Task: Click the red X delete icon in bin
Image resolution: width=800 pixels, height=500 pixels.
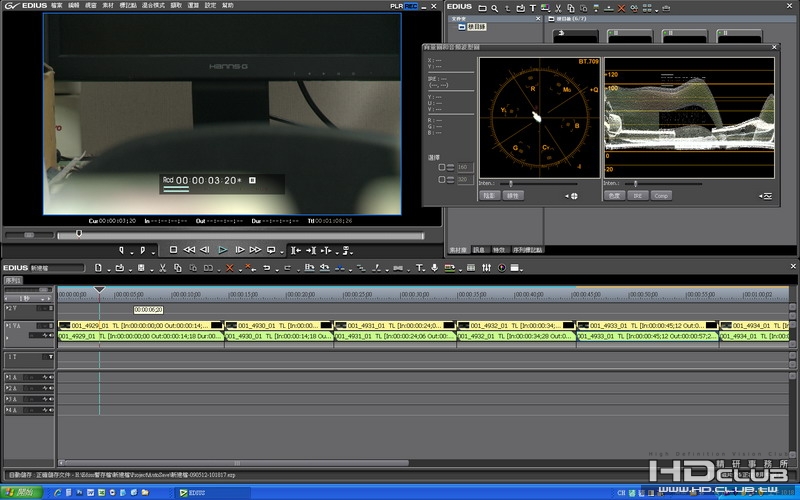Action: coord(621,7)
